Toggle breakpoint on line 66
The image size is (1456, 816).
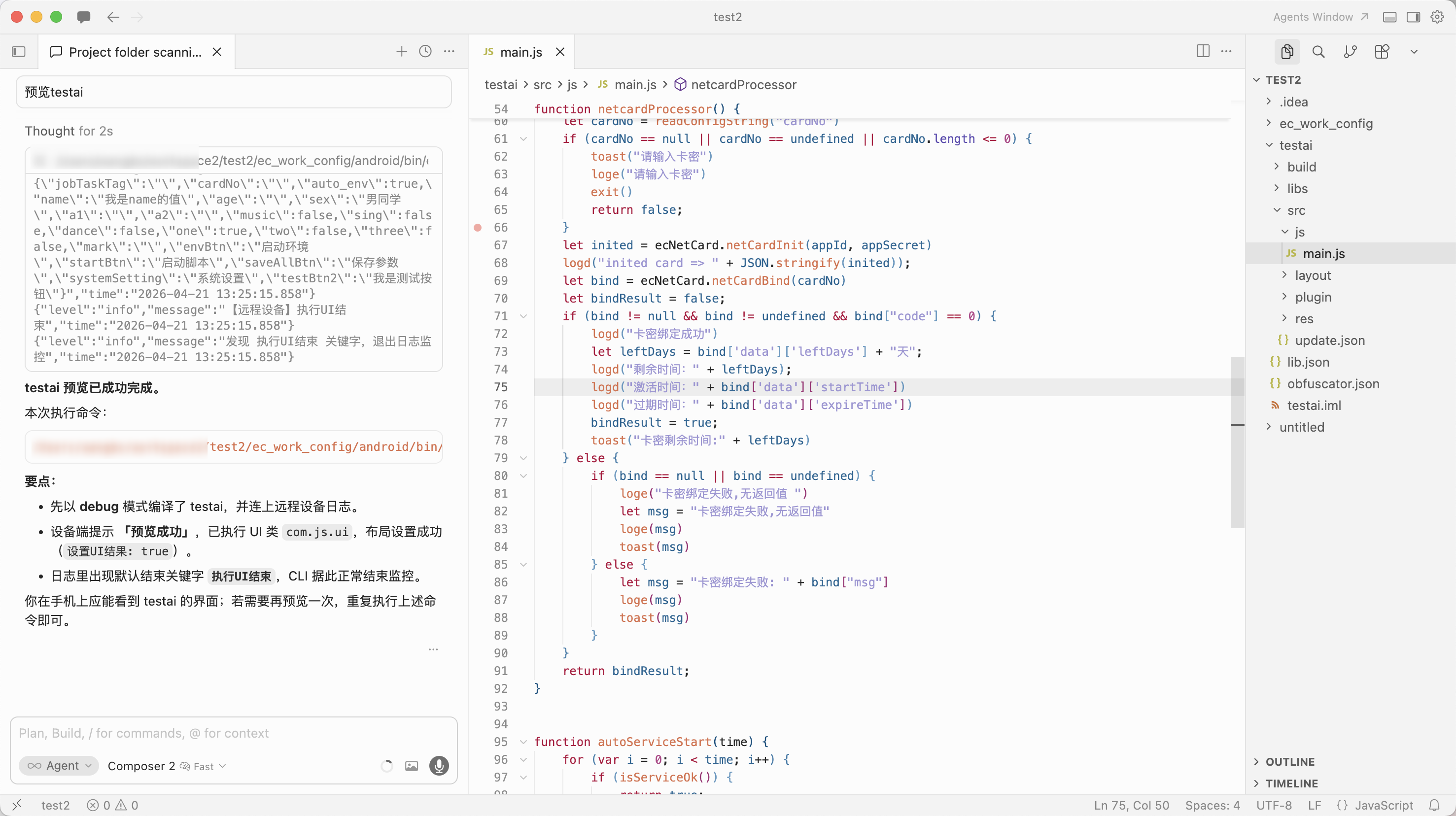(478, 227)
